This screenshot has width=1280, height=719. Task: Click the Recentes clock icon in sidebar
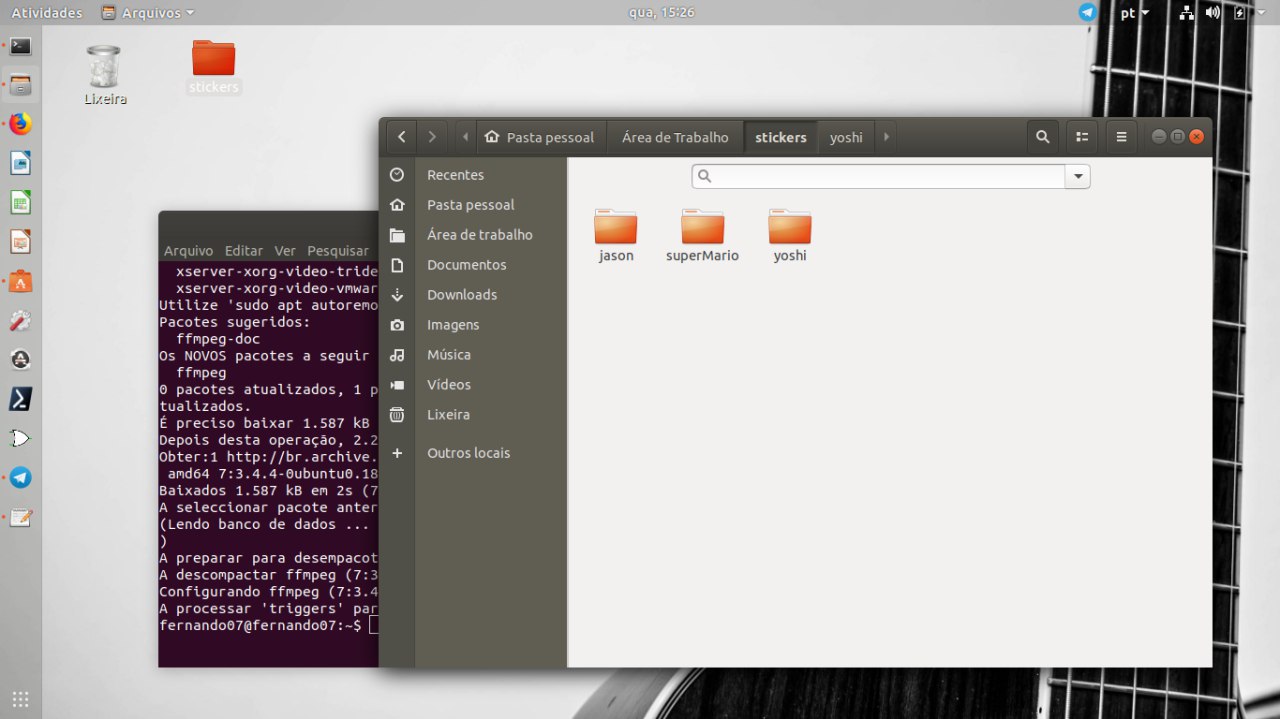click(397, 175)
